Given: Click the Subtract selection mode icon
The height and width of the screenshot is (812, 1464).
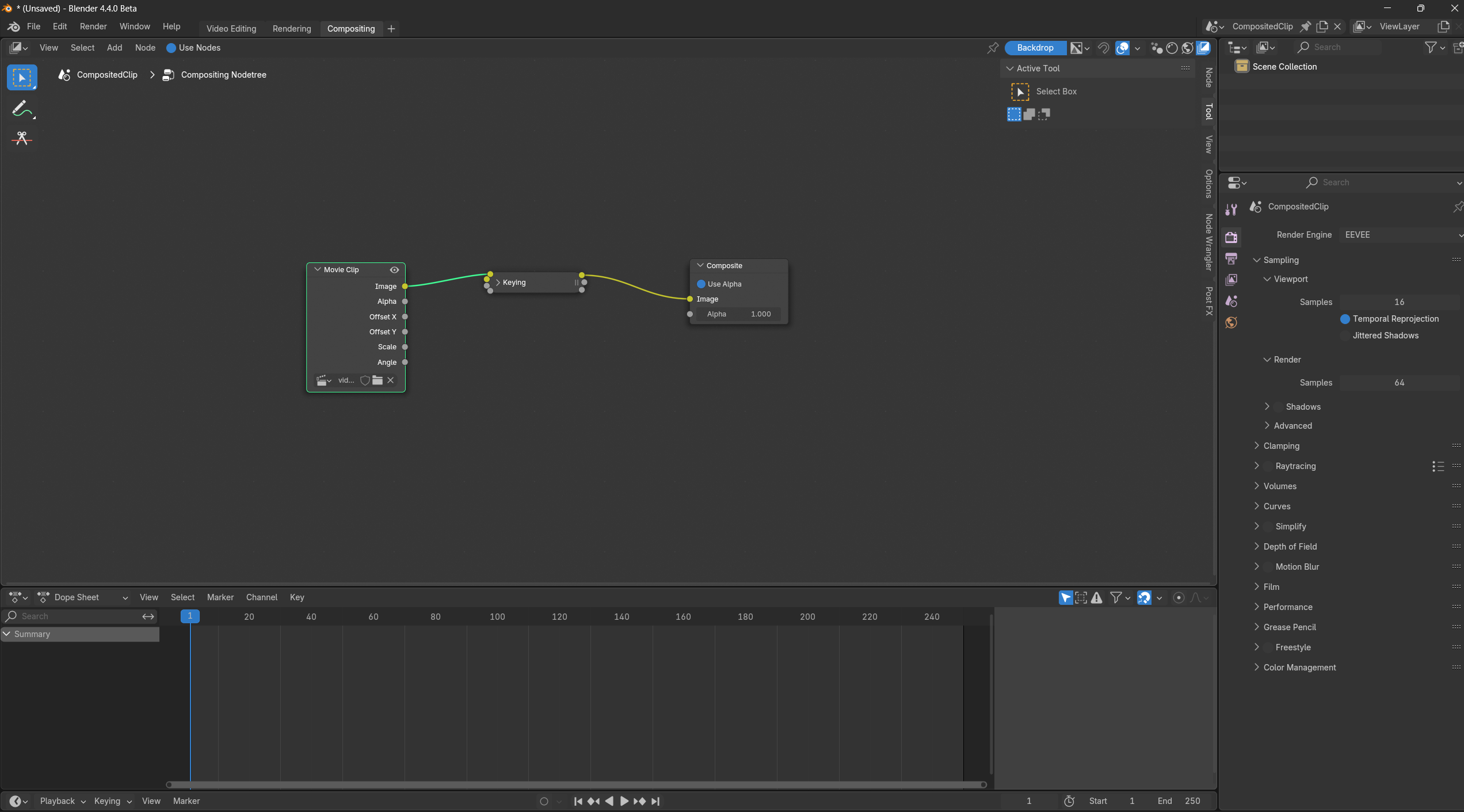Looking at the screenshot, I should pyautogui.click(x=1044, y=115).
